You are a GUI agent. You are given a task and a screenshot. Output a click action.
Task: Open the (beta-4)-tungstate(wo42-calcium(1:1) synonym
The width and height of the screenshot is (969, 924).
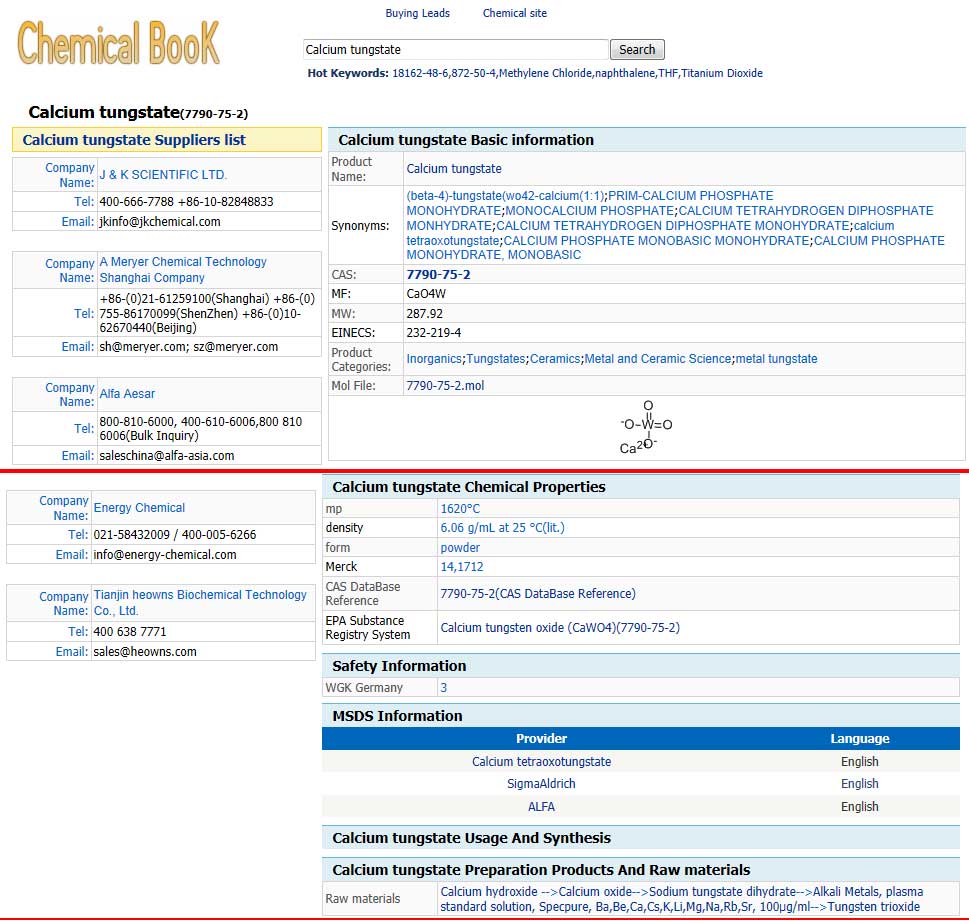click(x=505, y=196)
